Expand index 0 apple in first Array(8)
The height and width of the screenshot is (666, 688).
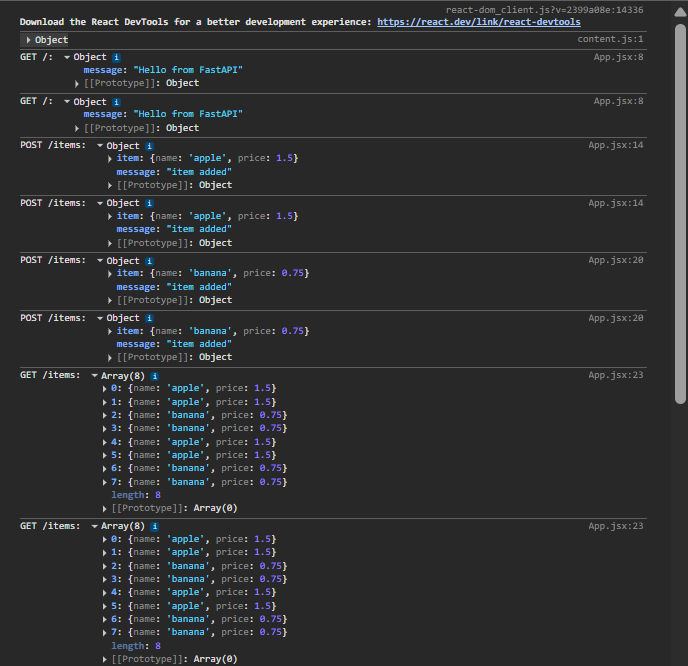point(104,389)
